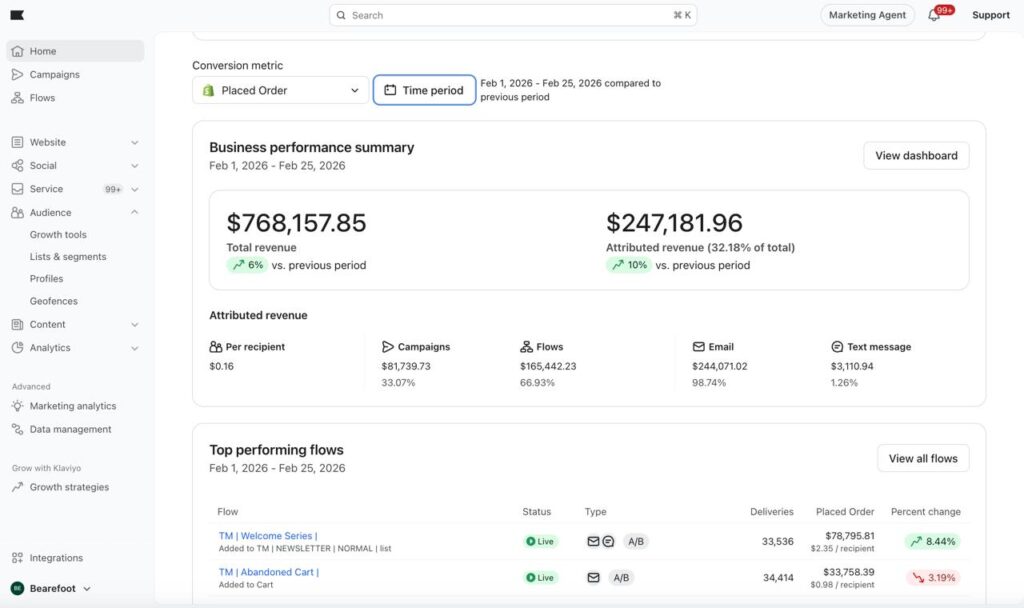Click the Flows icon in sidebar
The height and width of the screenshot is (608, 1024).
17,98
